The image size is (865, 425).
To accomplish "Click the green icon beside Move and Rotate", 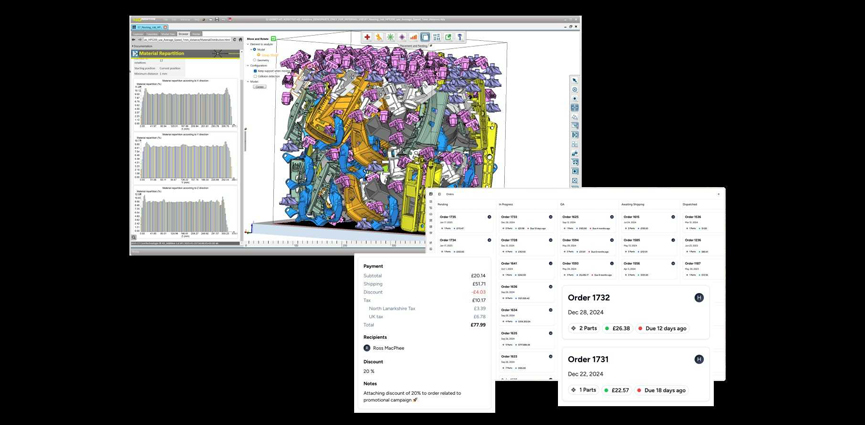I will (x=273, y=39).
